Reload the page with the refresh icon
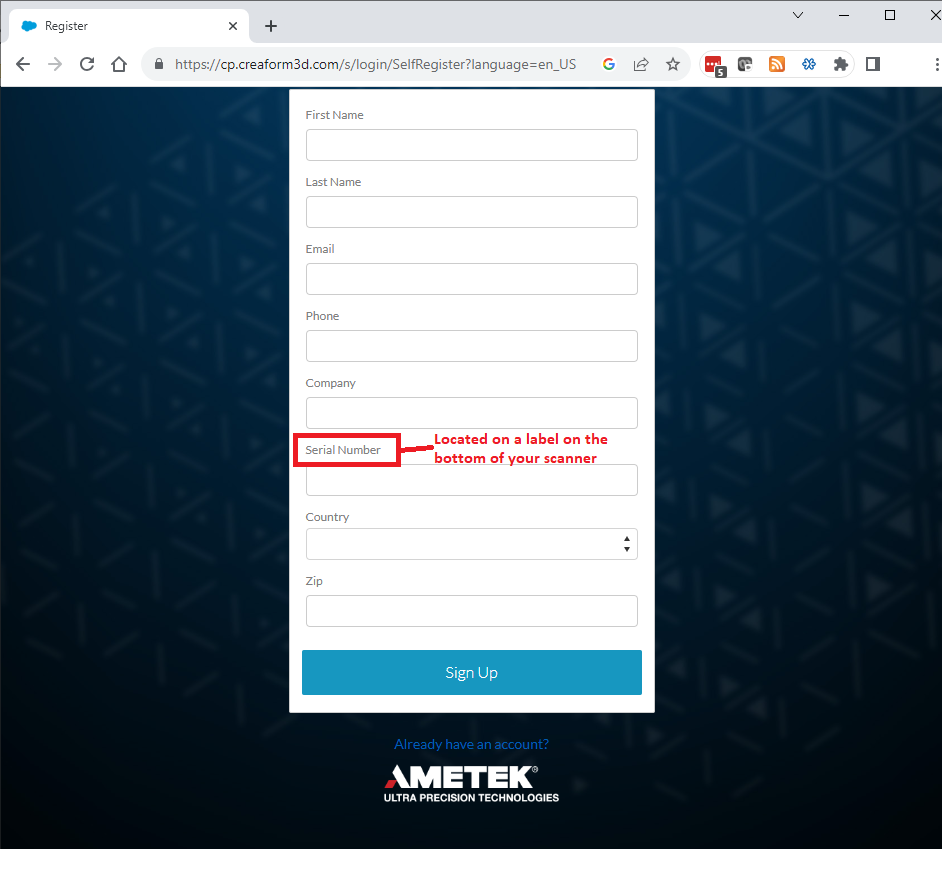This screenshot has height=890, width=942. coord(87,64)
